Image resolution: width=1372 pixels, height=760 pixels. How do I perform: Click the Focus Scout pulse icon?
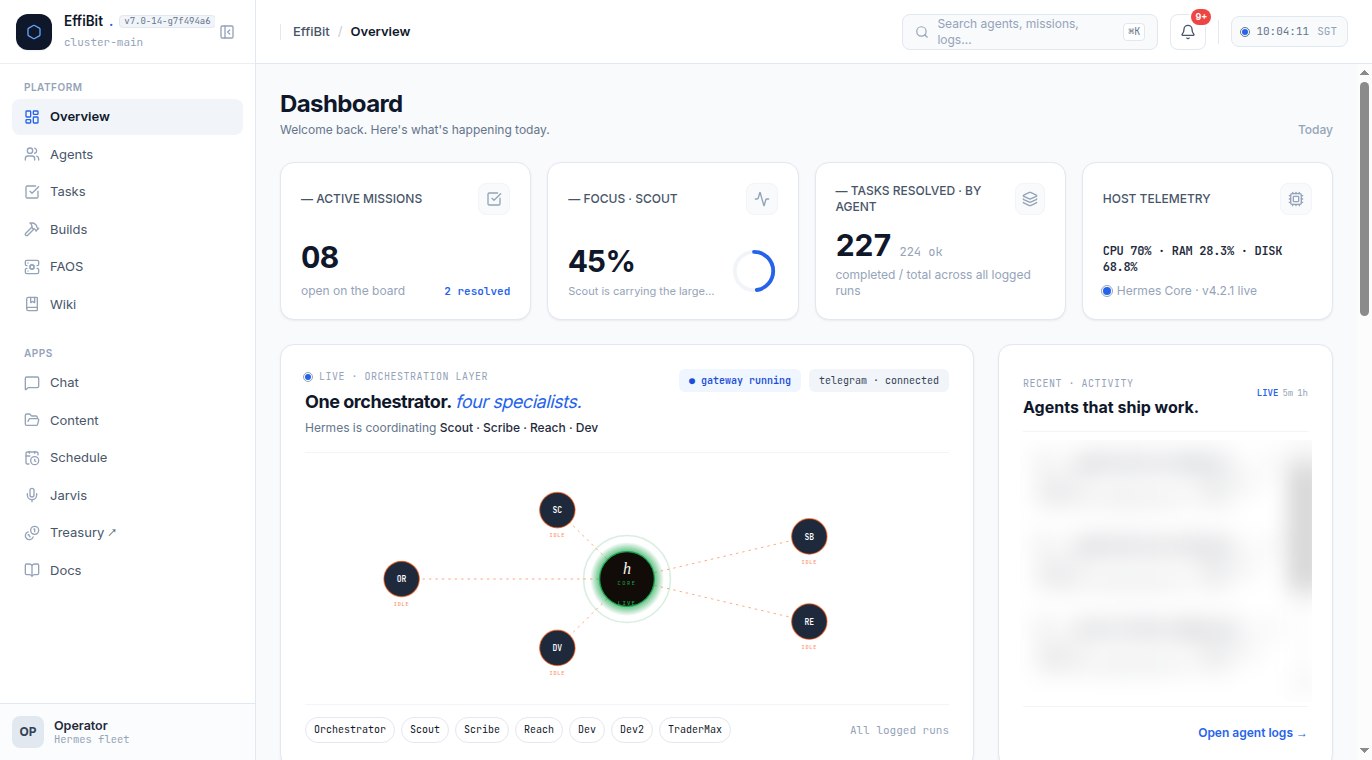pos(762,199)
